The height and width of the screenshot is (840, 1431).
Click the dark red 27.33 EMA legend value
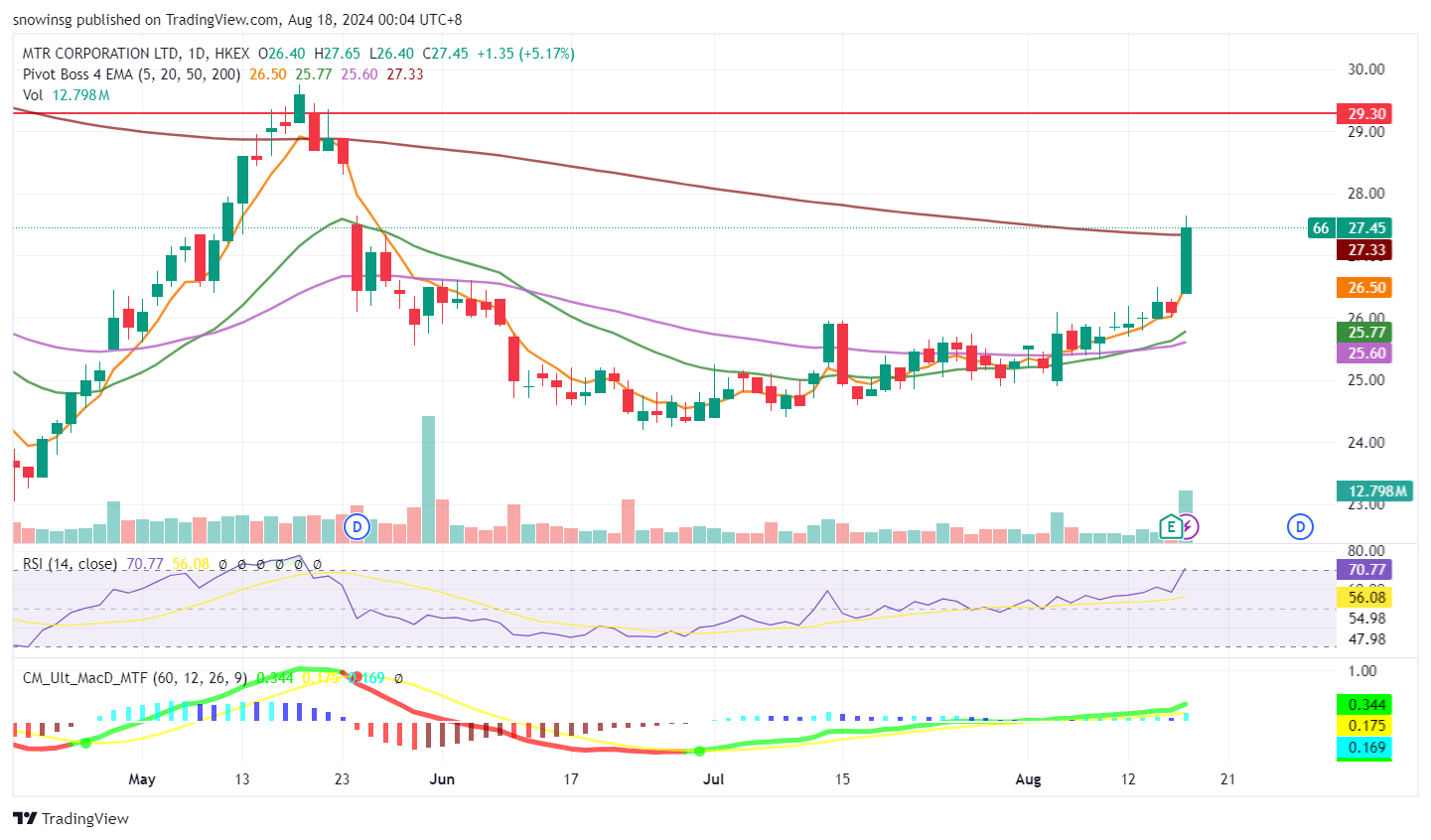pyautogui.click(x=405, y=74)
